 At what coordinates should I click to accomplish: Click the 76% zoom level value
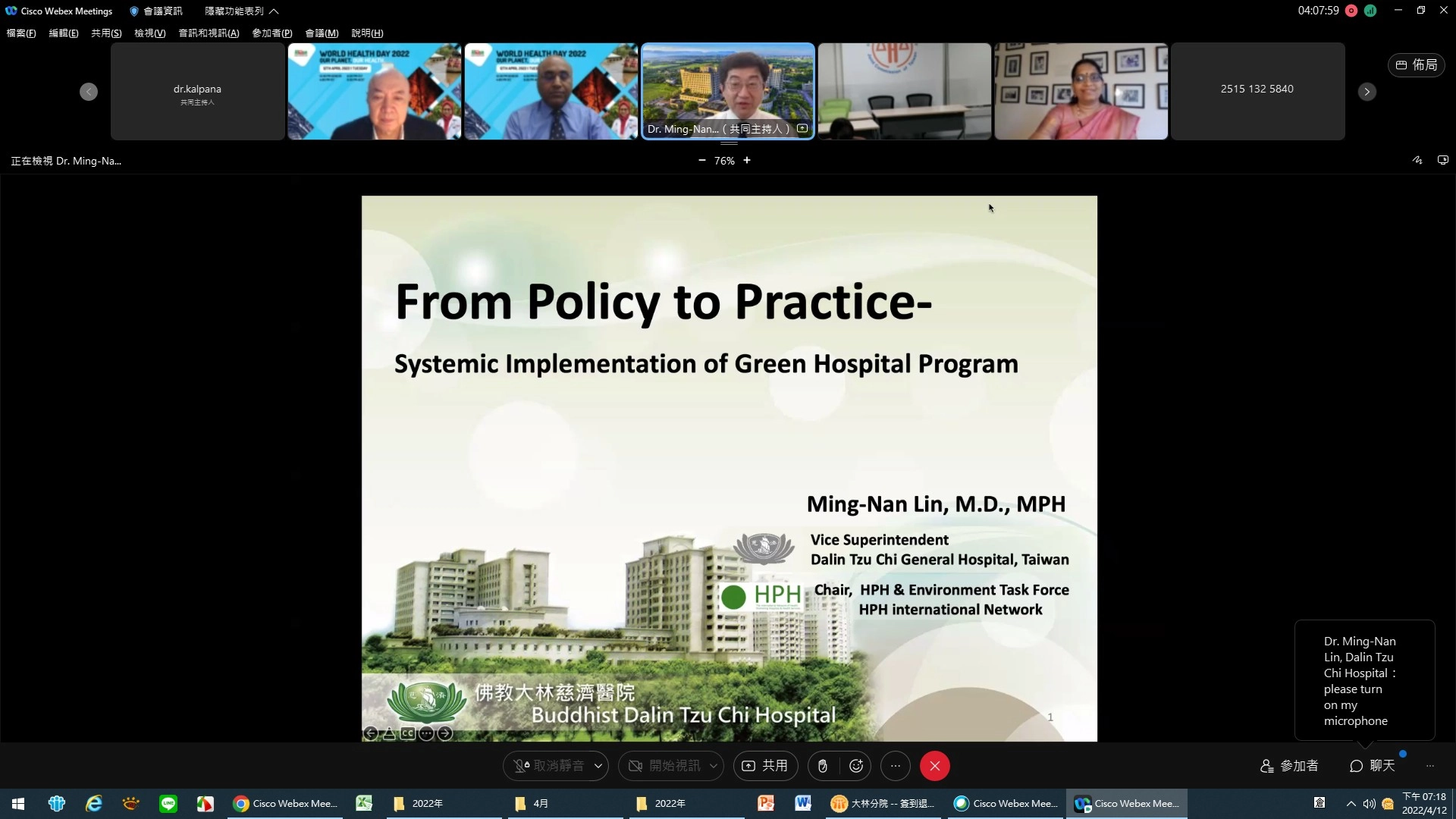[724, 161]
